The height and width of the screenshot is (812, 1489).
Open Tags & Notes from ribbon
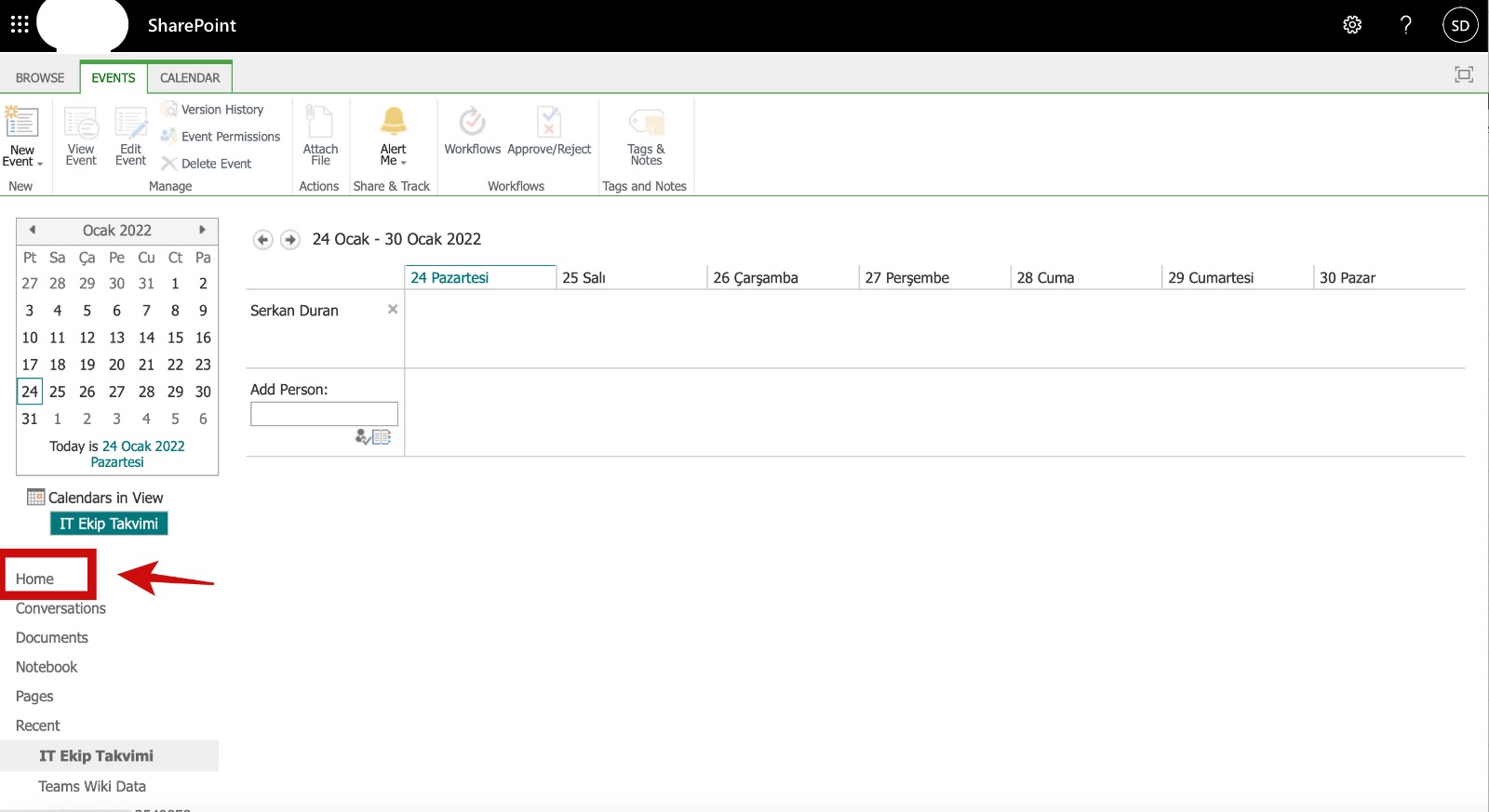pos(646,136)
